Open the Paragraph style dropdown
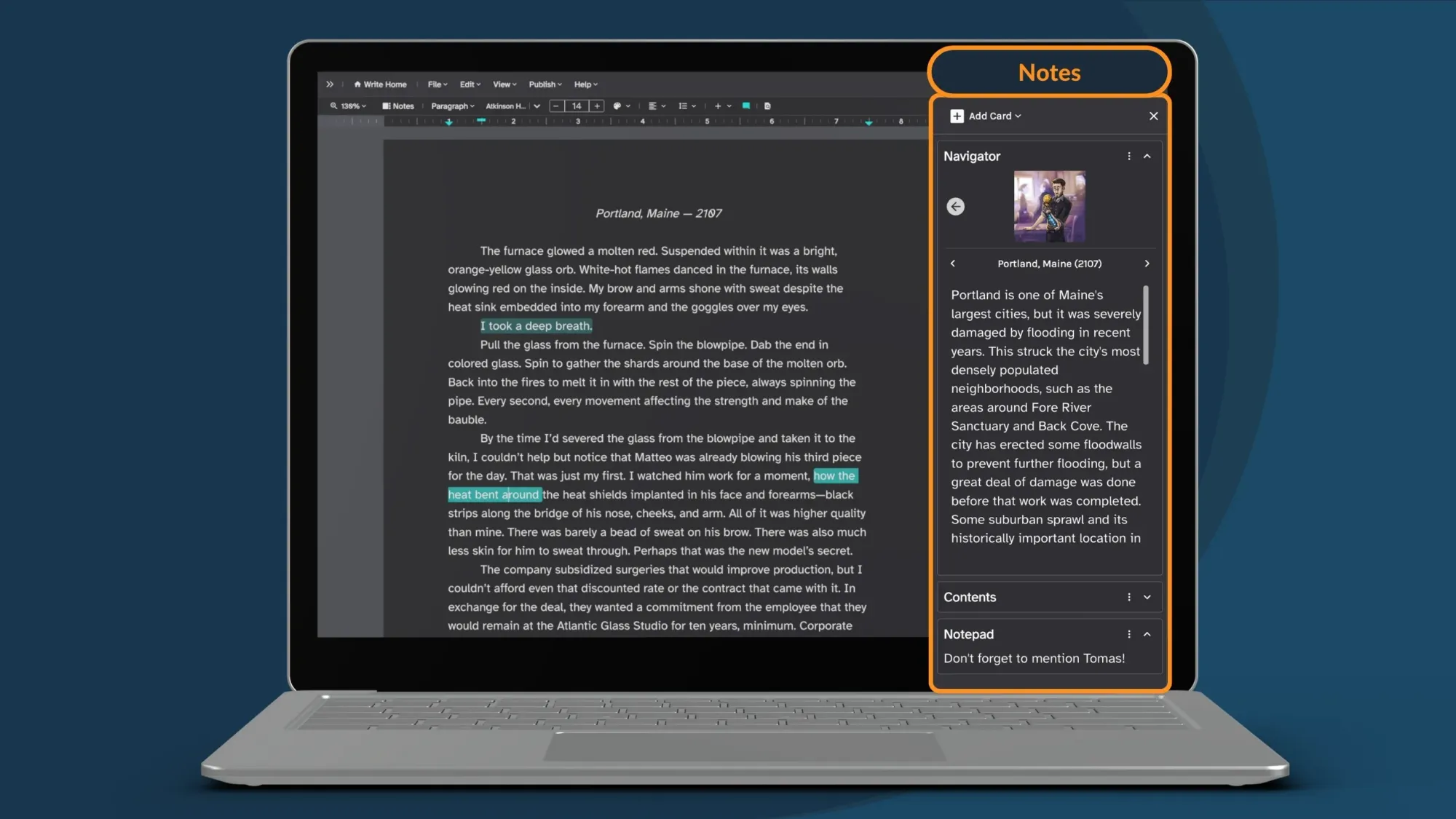Screen dimensions: 1456x819 [x=451, y=106]
